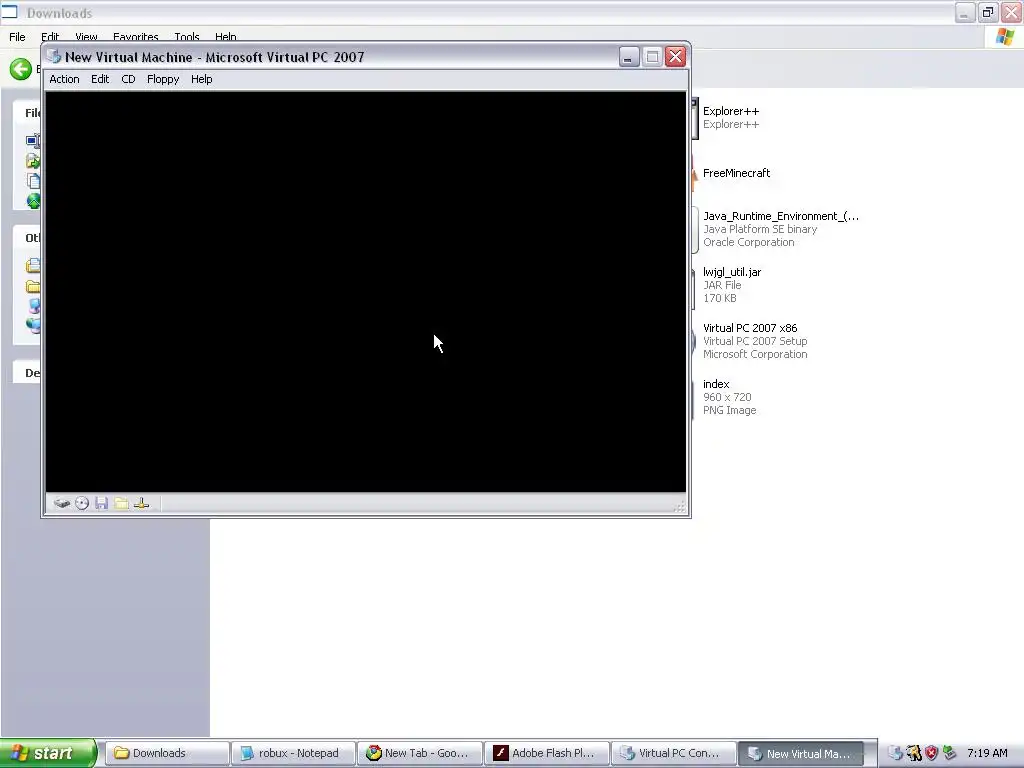Click the Virtual PC tray icon in system tray
This screenshot has width=1024, height=768.
coord(895,753)
